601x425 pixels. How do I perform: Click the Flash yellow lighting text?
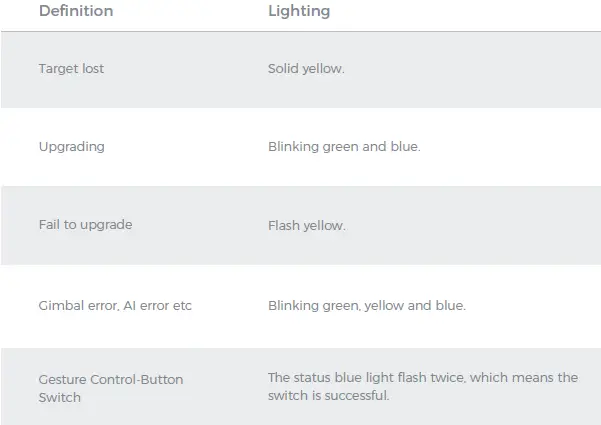click(306, 226)
